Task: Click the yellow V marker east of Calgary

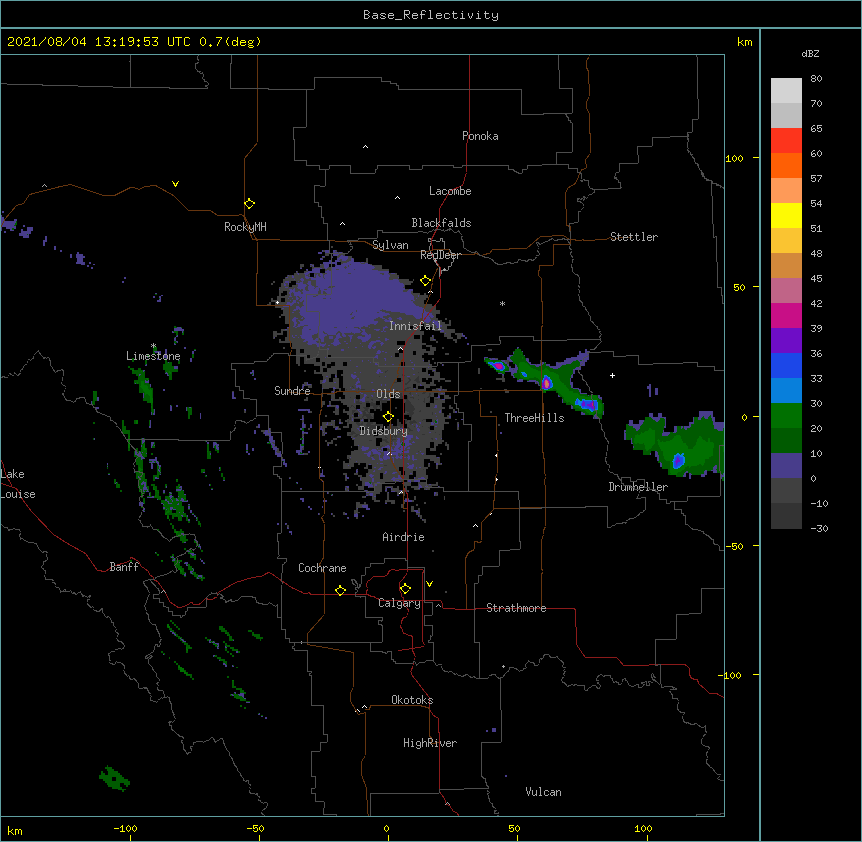Action: point(429,584)
